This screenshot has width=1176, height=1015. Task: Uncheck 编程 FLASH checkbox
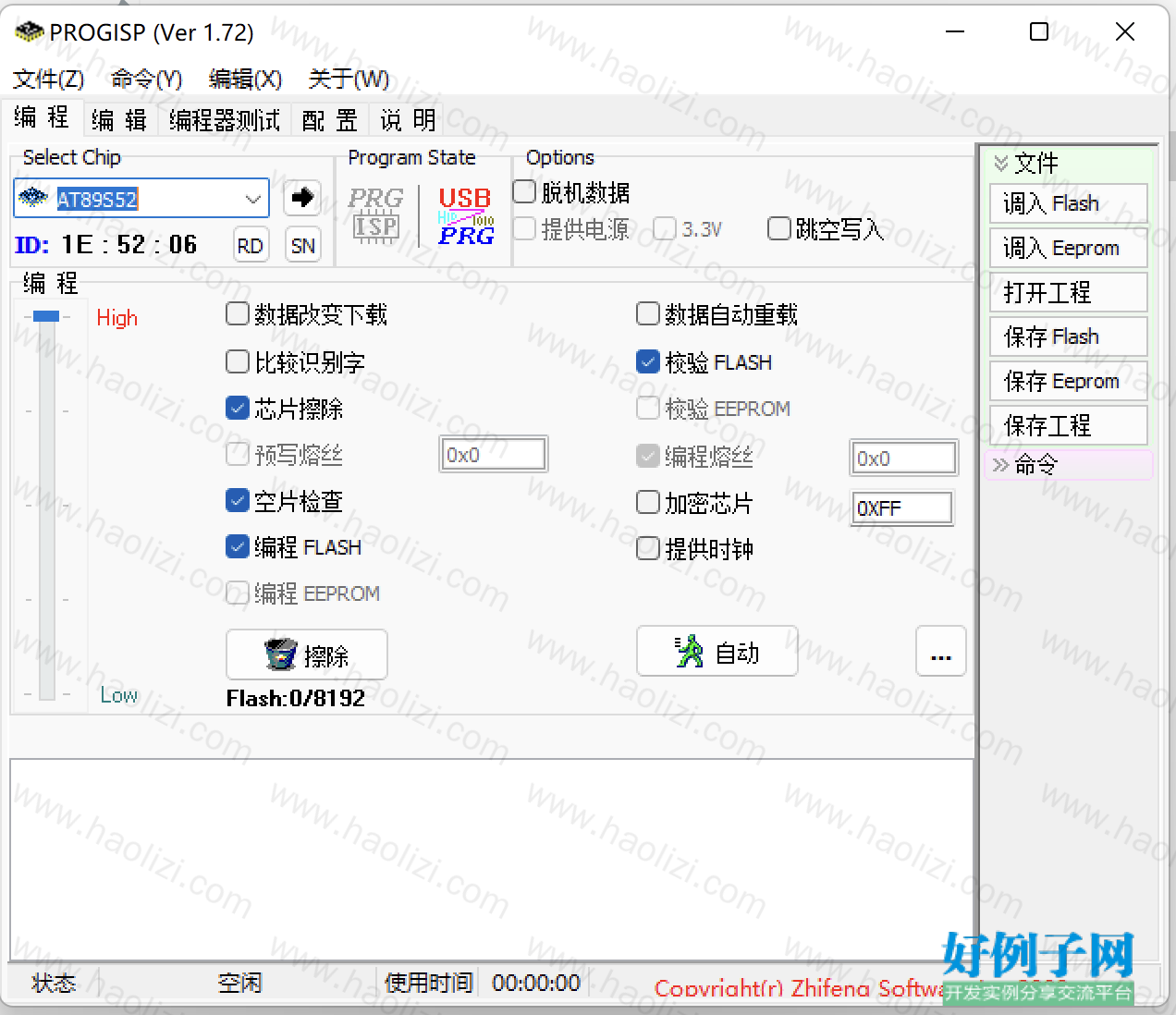pos(238,546)
